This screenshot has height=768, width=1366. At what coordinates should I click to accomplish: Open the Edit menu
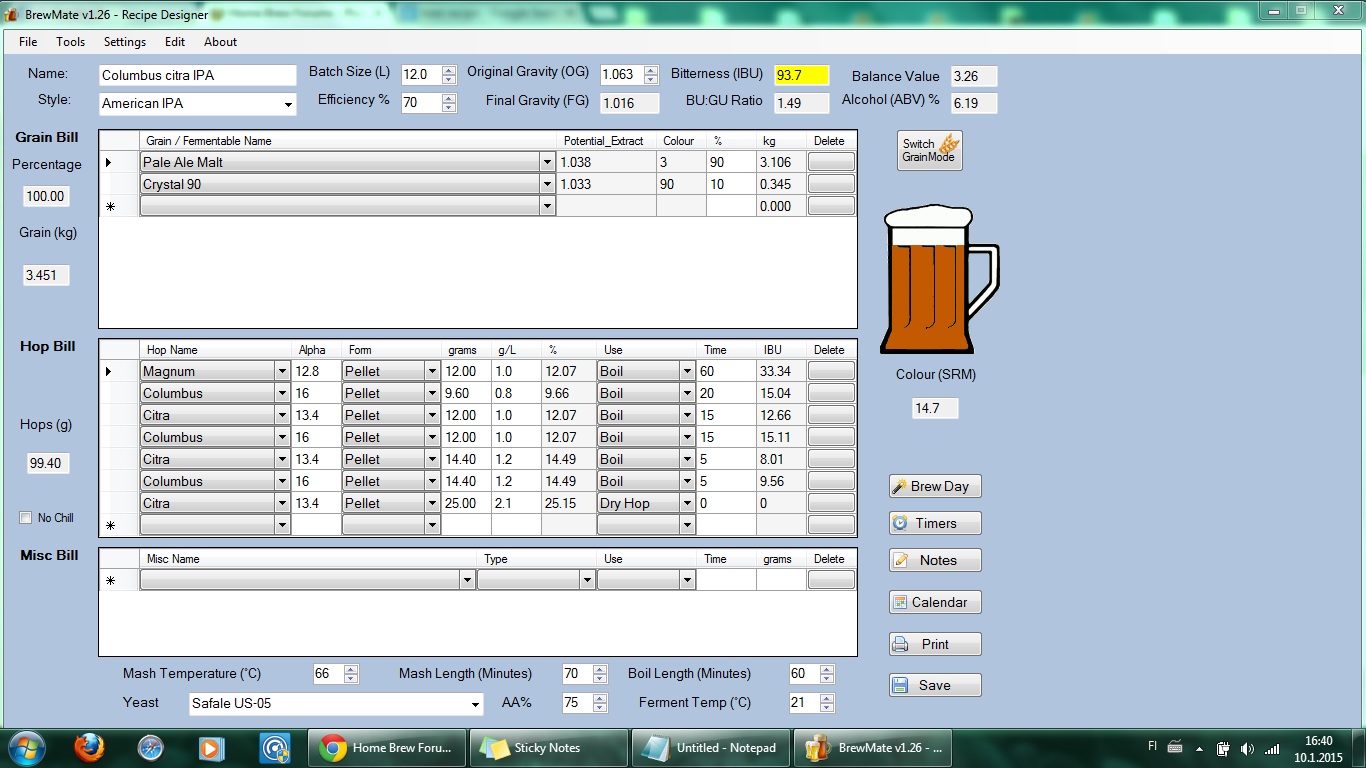click(x=175, y=42)
